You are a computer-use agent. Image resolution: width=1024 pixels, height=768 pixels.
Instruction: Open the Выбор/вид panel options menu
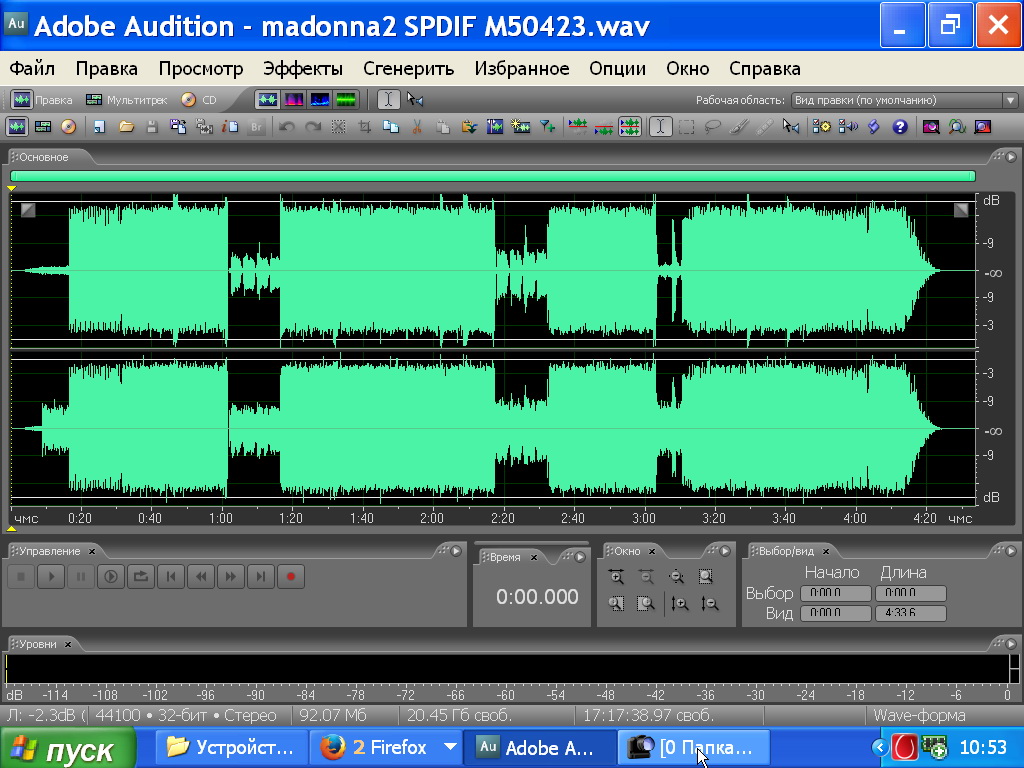(x=1011, y=552)
